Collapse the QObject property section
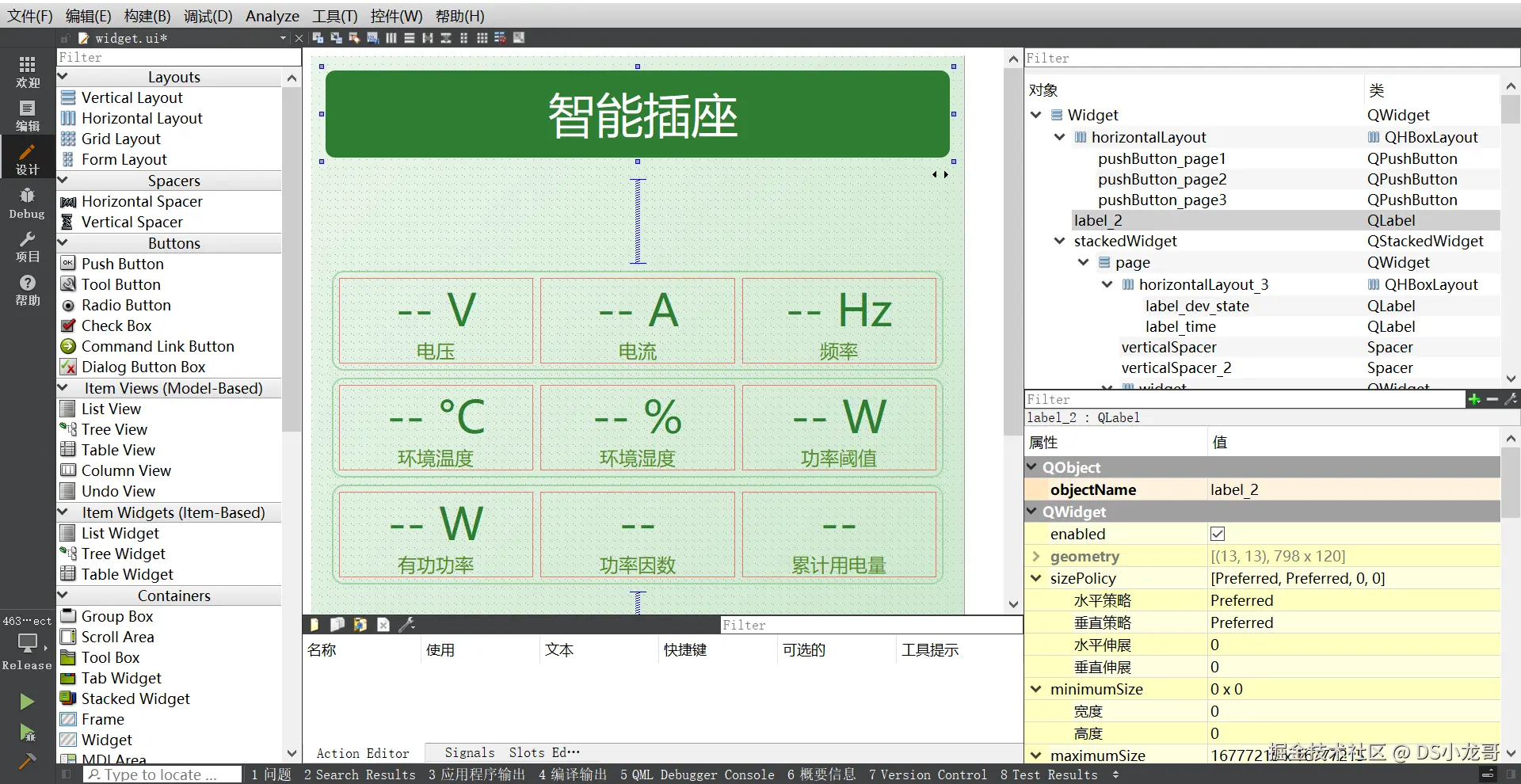Image resolution: width=1521 pixels, height=784 pixels. tap(1032, 467)
